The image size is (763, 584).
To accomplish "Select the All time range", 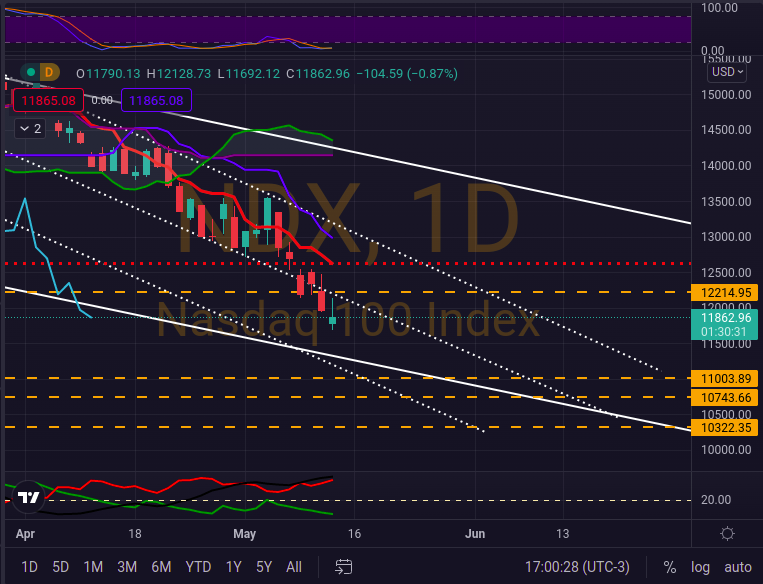I will (294, 567).
